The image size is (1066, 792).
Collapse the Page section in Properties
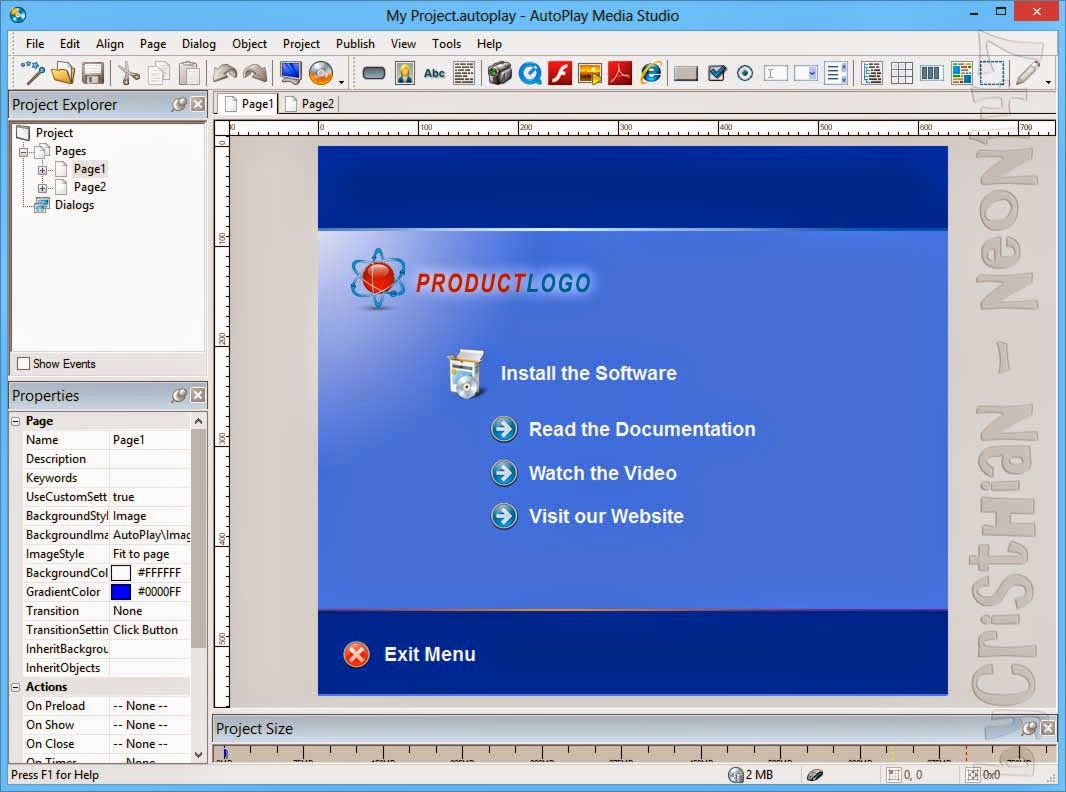(16, 421)
